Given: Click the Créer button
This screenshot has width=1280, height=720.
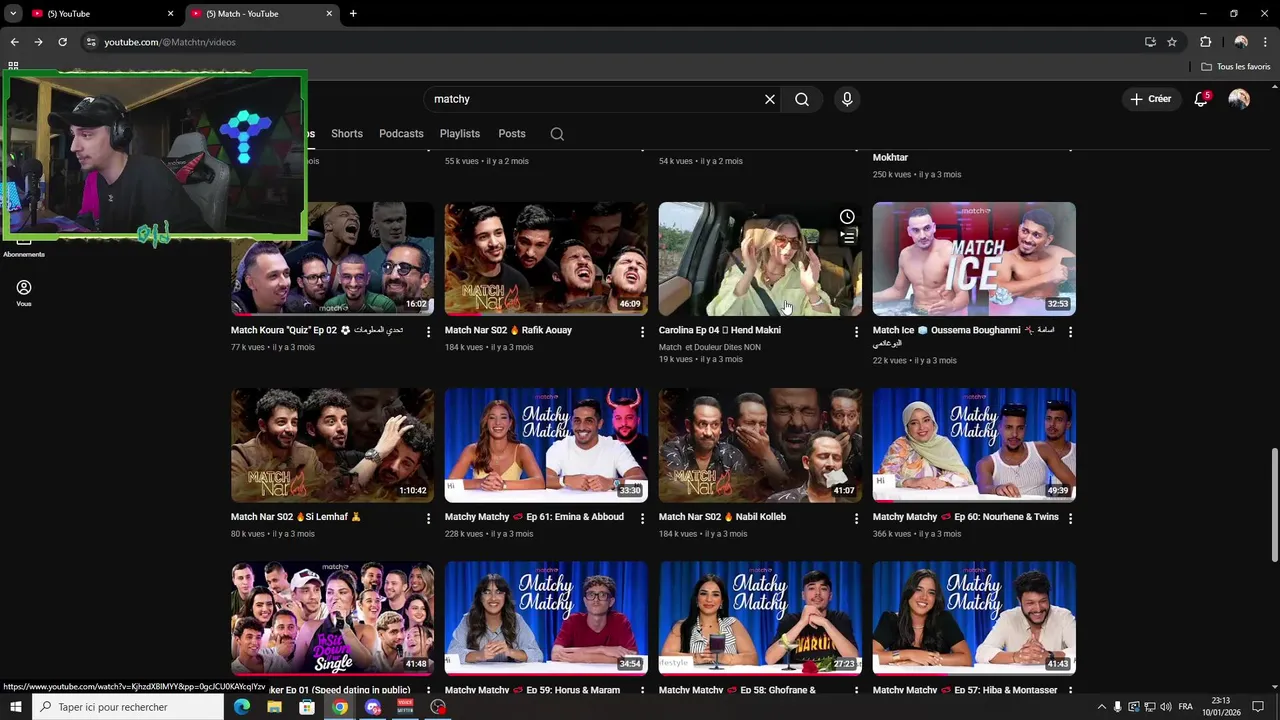Looking at the screenshot, I should point(1151,99).
